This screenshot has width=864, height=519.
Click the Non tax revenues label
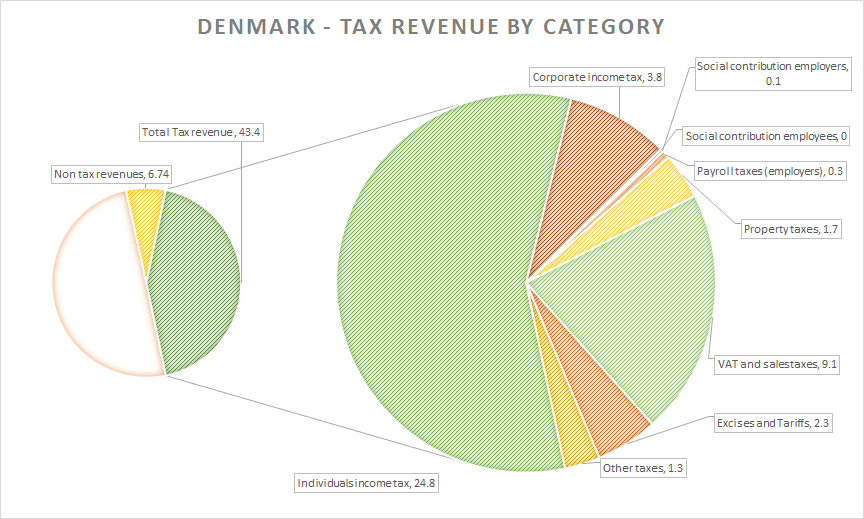(110, 175)
